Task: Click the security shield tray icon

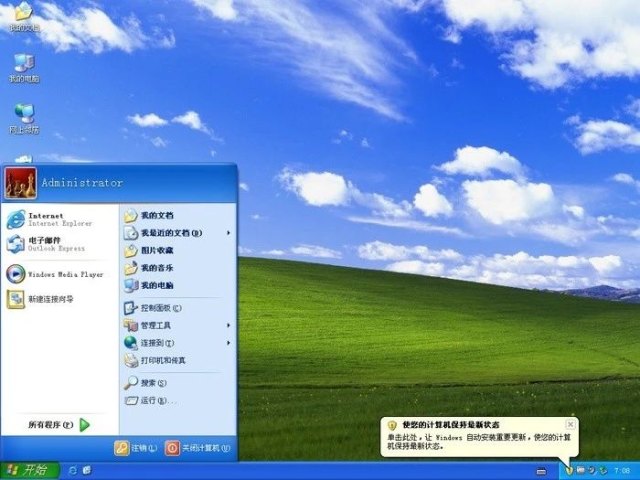Action: click(568, 469)
